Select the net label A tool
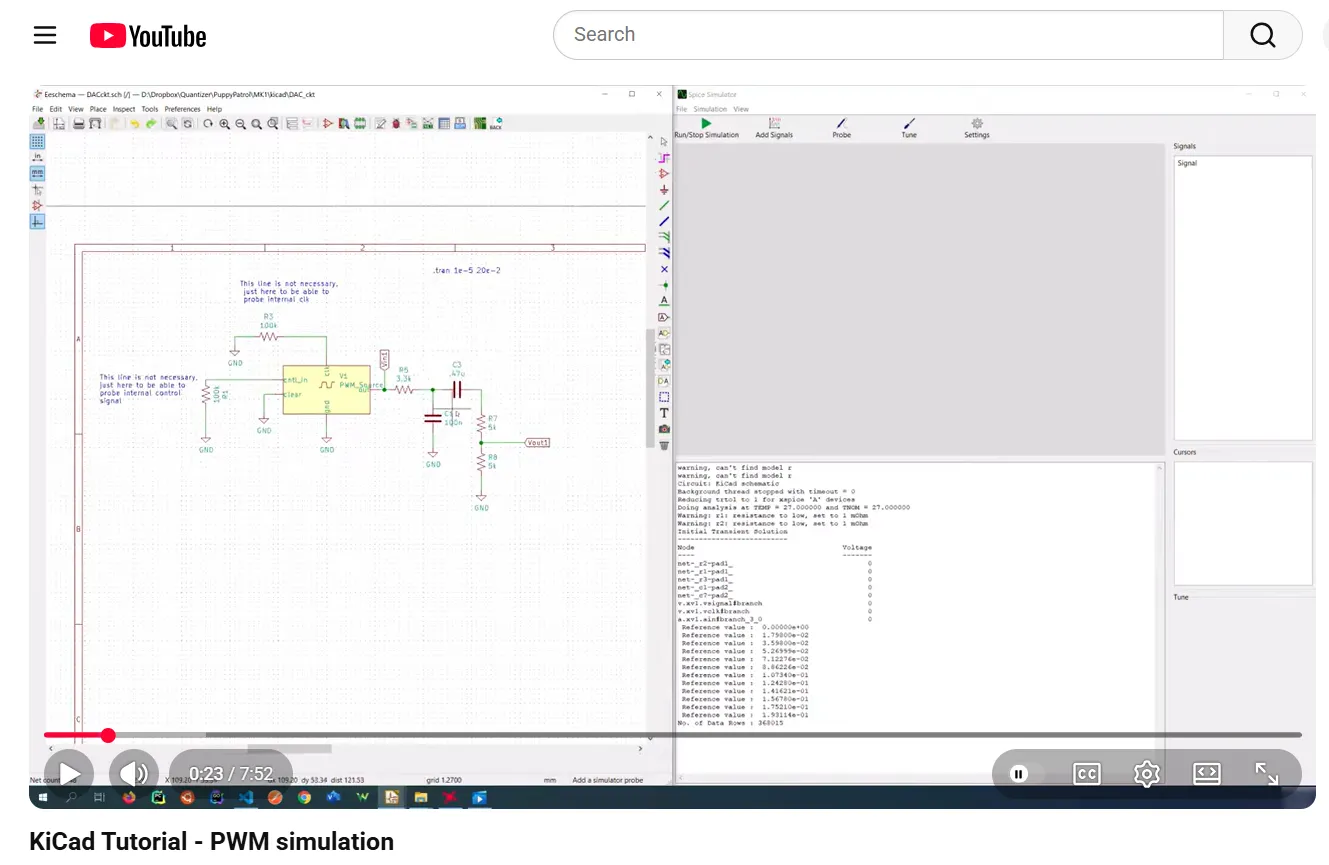 [664, 301]
